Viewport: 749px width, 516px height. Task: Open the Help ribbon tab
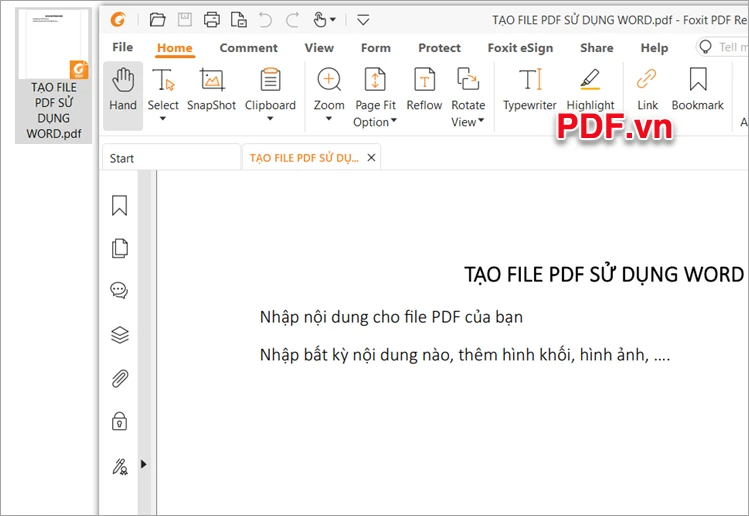click(x=654, y=48)
